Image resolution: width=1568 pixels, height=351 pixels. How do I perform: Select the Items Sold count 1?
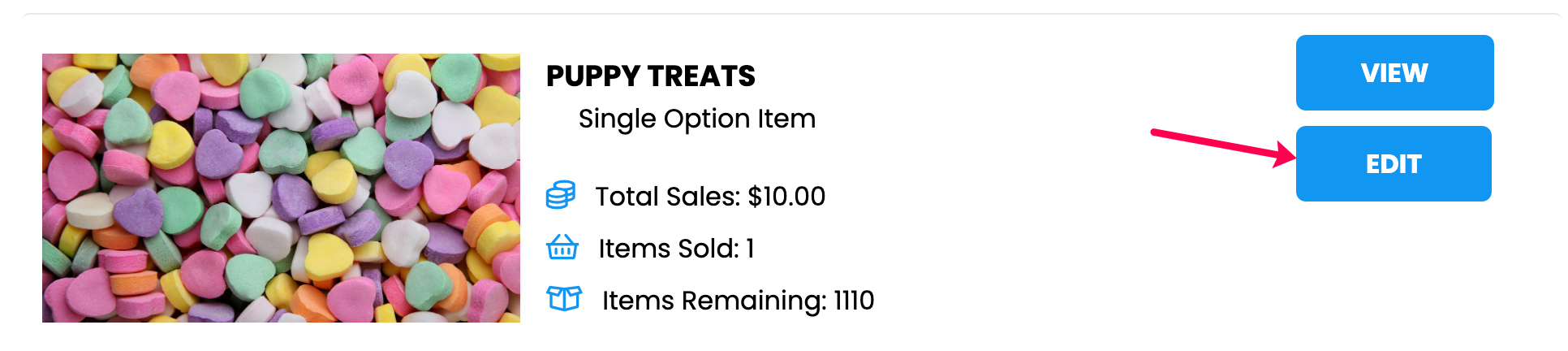751,249
